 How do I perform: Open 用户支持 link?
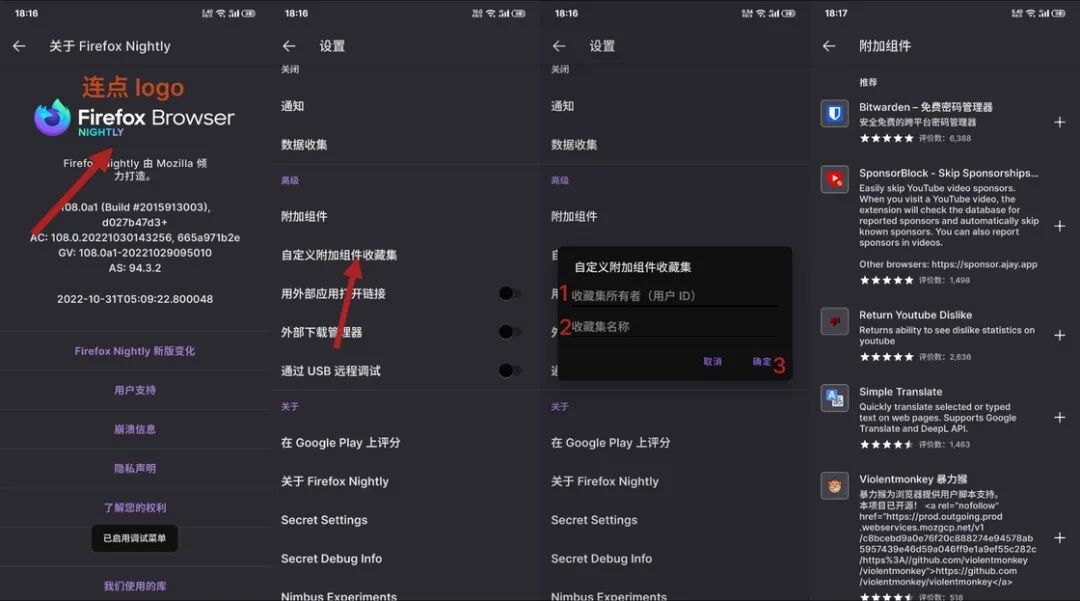pyautogui.click(x=135, y=390)
